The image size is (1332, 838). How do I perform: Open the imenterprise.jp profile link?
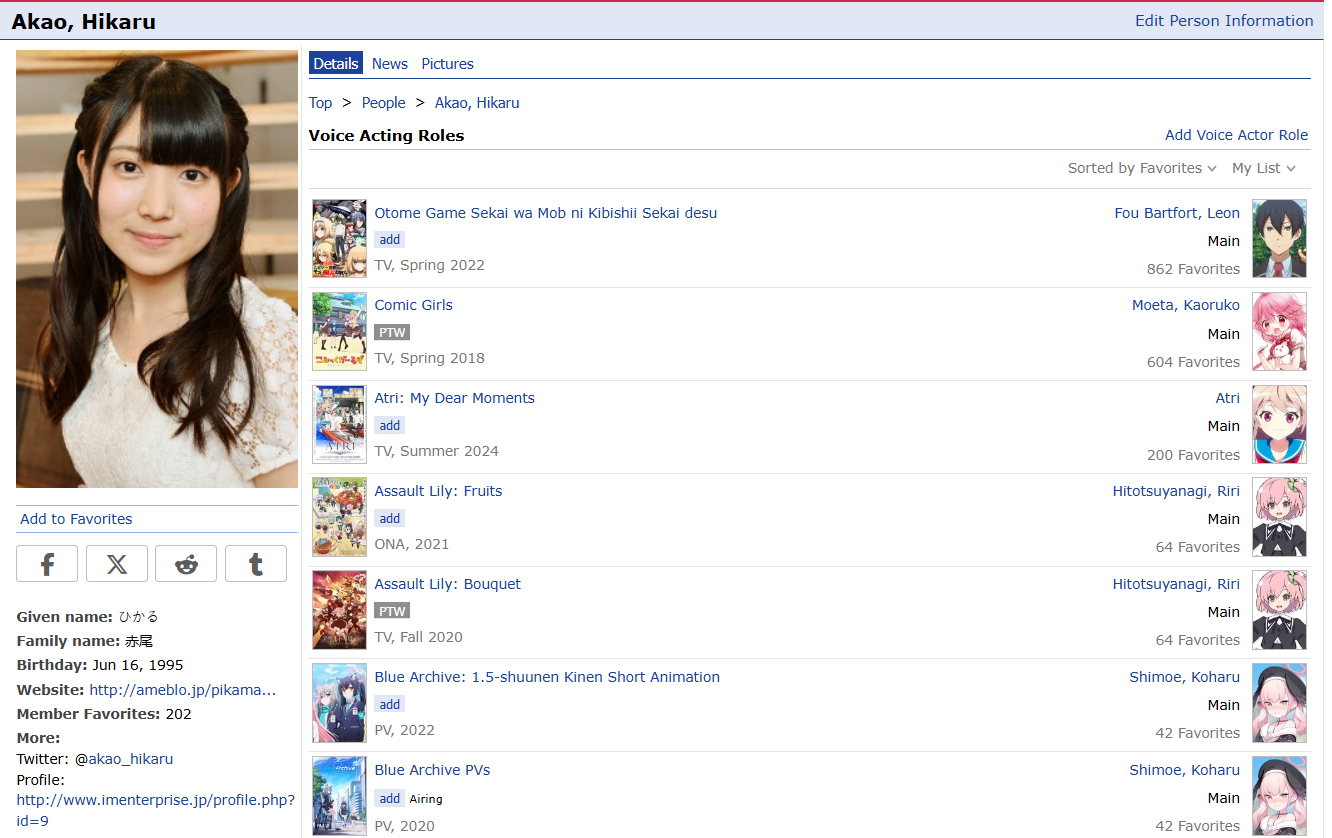[x=156, y=811]
